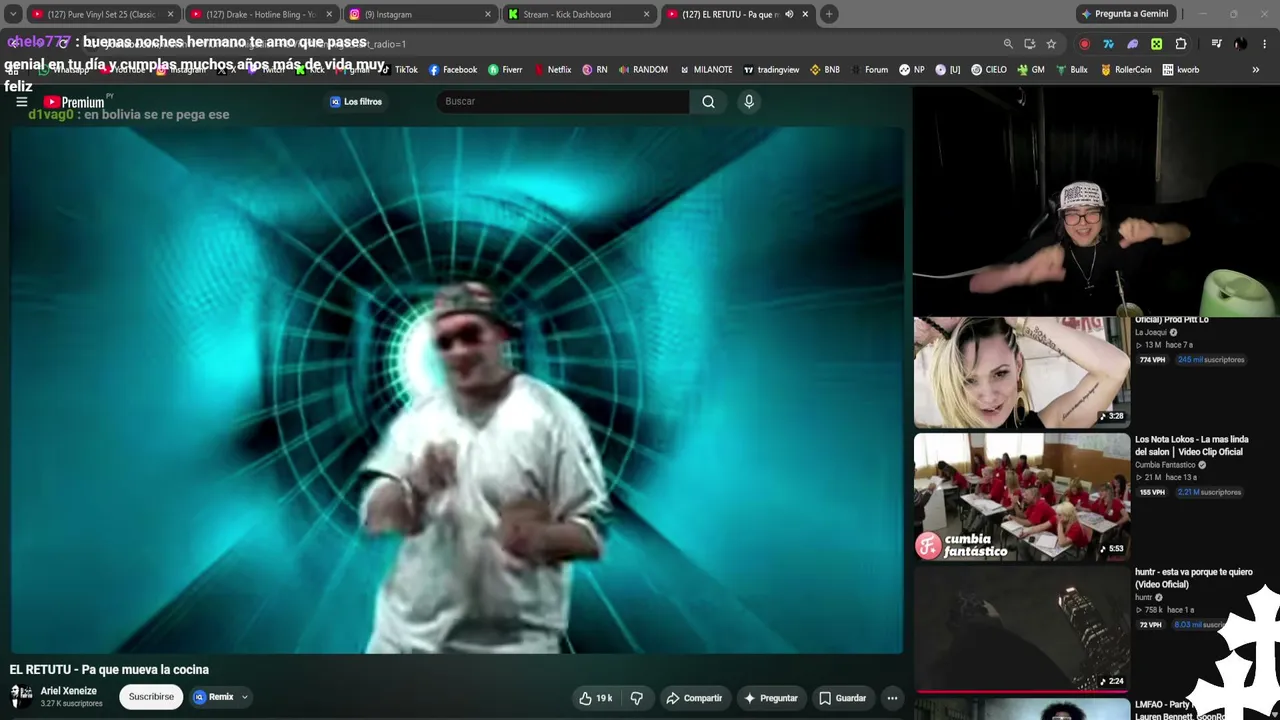Open CIELO bookmark

pos(989,70)
